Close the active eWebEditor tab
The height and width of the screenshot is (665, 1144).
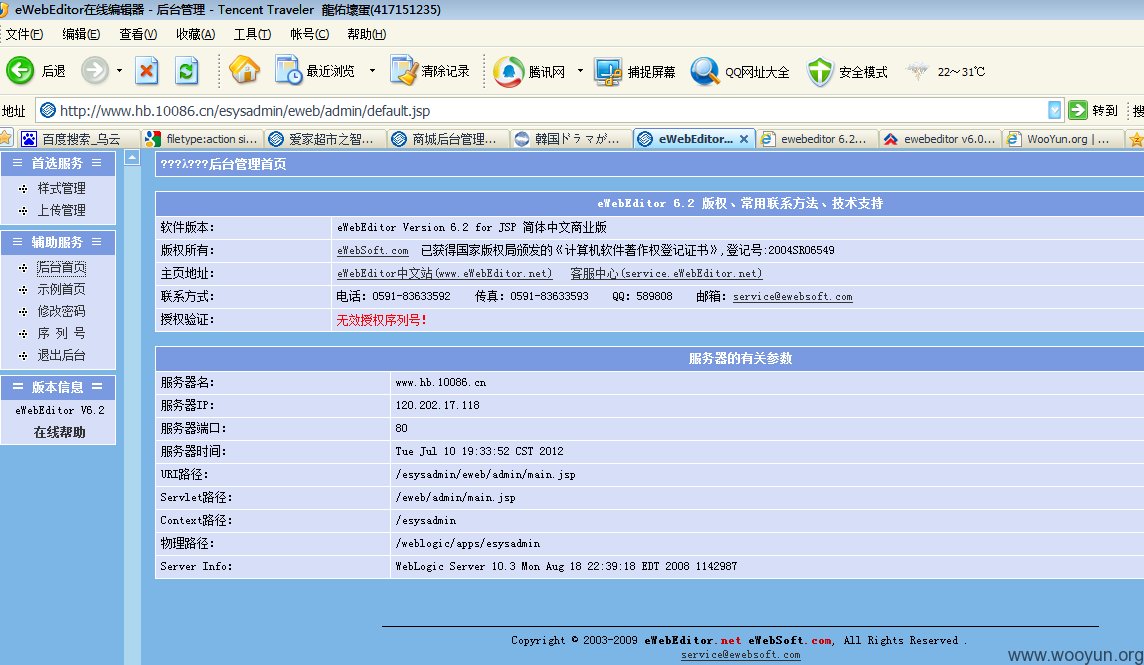coord(743,139)
